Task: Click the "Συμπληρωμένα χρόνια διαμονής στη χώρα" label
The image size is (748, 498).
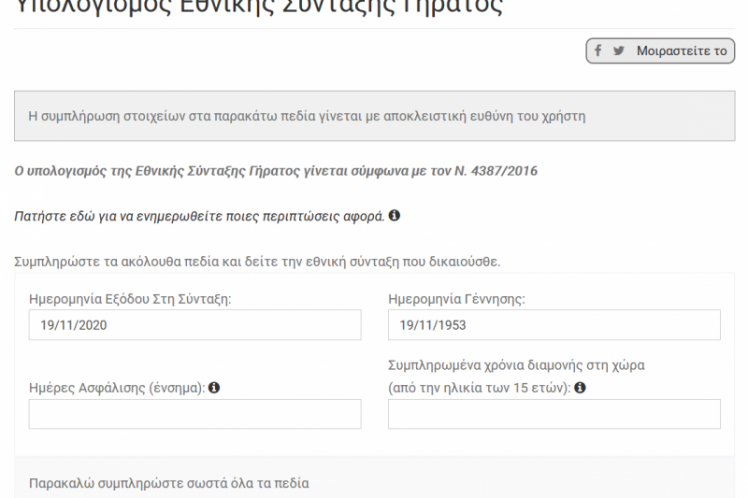Action: click(516, 366)
